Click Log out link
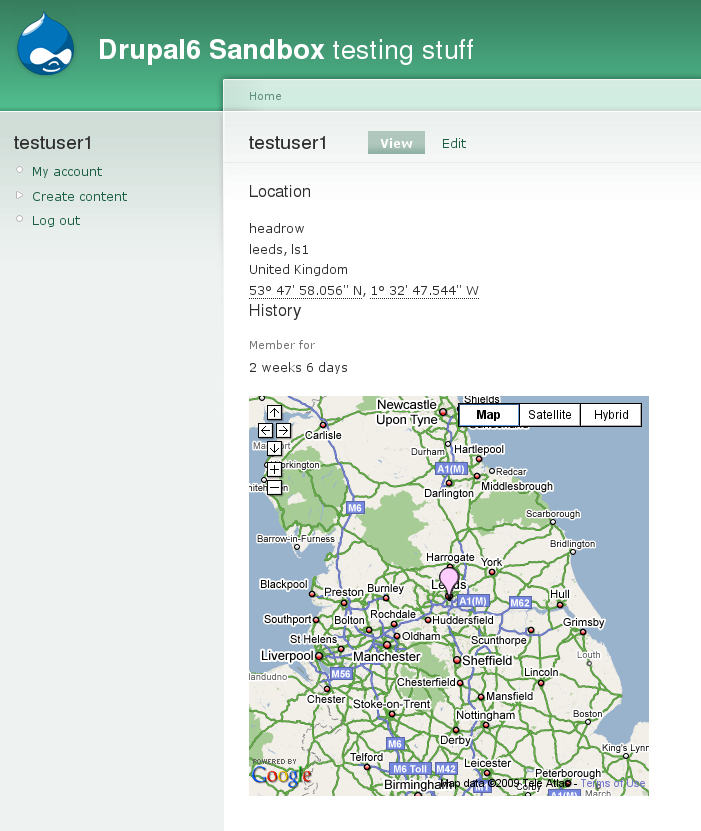701x831 pixels. click(56, 220)
